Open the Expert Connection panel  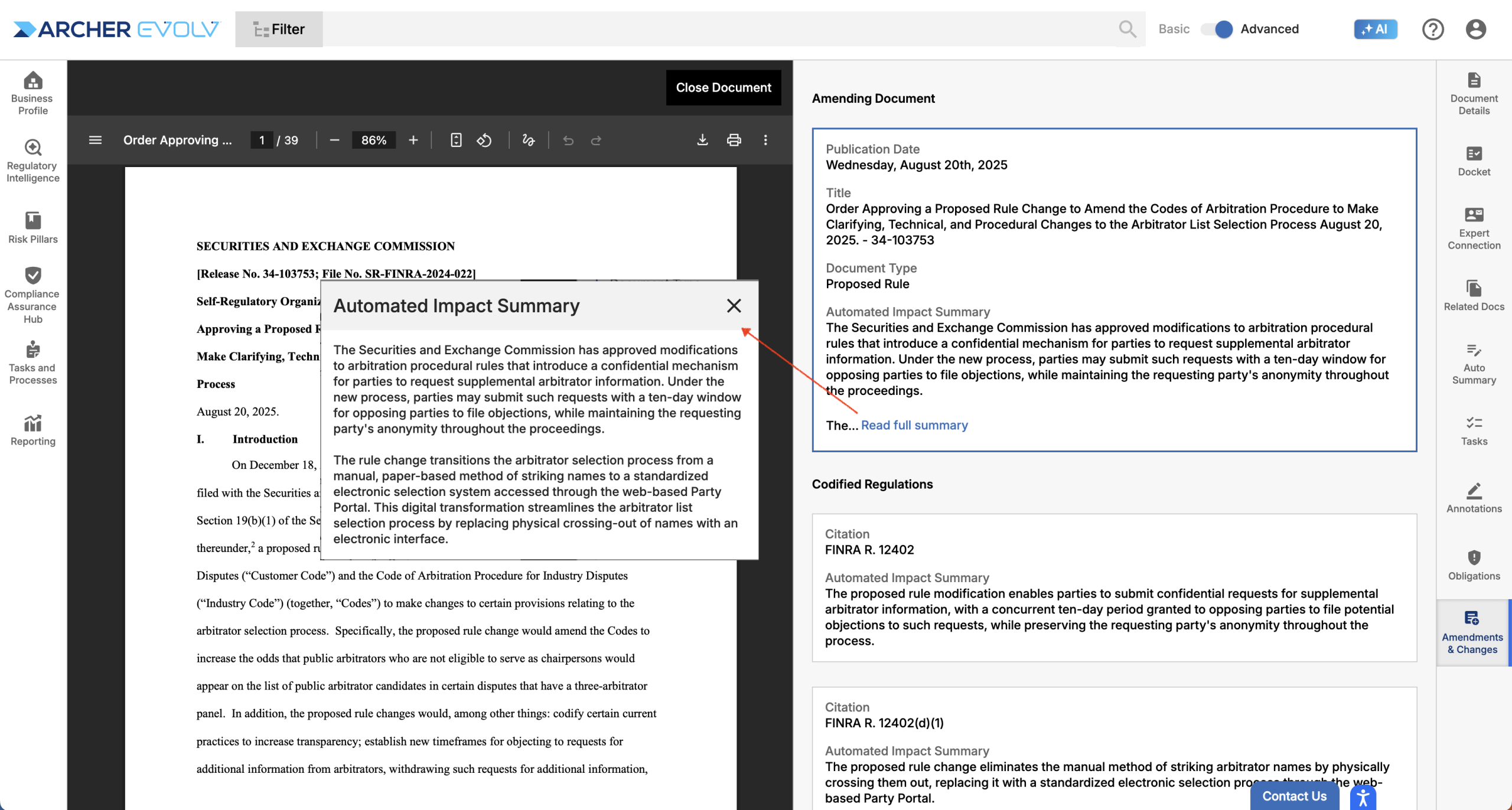coord(1474,228)
